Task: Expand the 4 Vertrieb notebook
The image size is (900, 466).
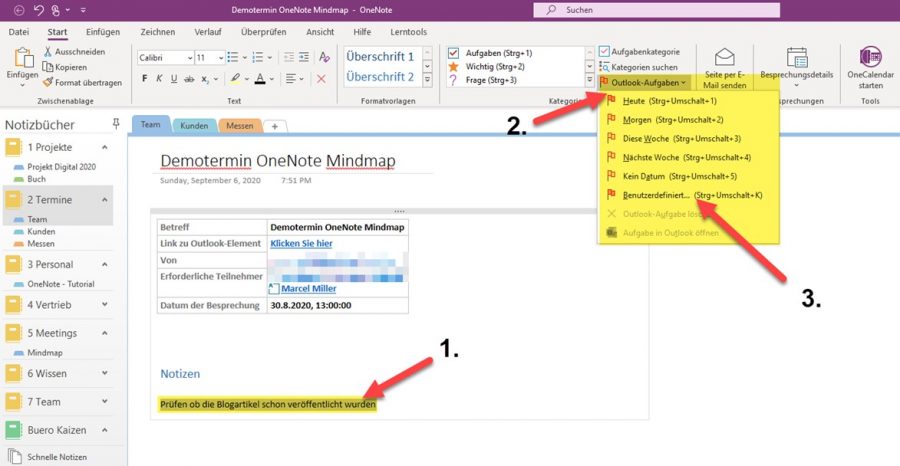Action: click(x=104, y=305)
